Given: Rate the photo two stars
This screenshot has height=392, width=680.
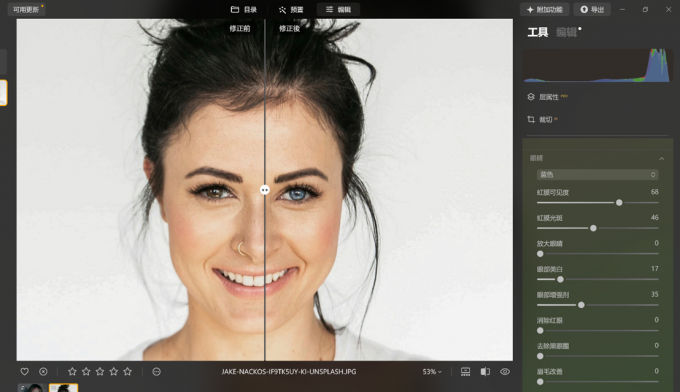Looking at the screenshot, I should click(x=86, y=372).
